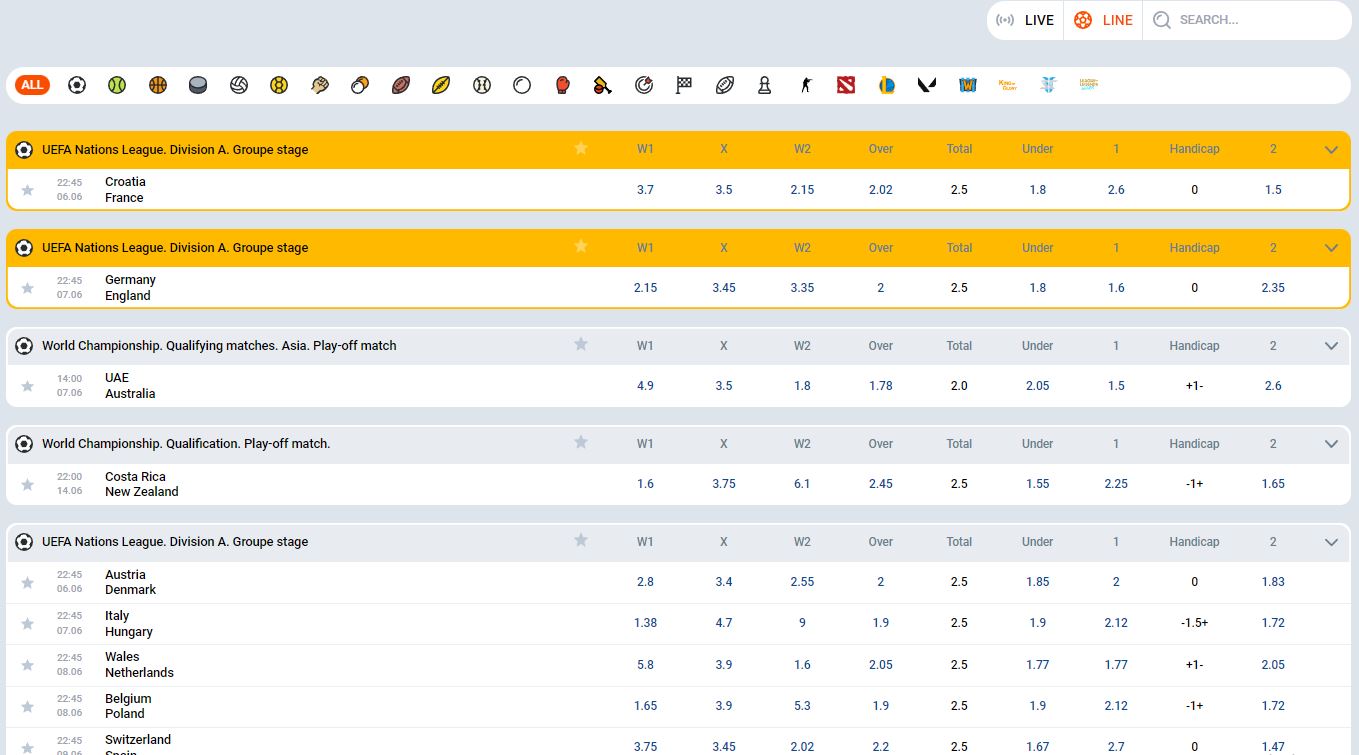Image resolution: width=1359 pixels, height=755 pixels.
Task: Choose the boxing glove sport icon
Action: [562, 85]
